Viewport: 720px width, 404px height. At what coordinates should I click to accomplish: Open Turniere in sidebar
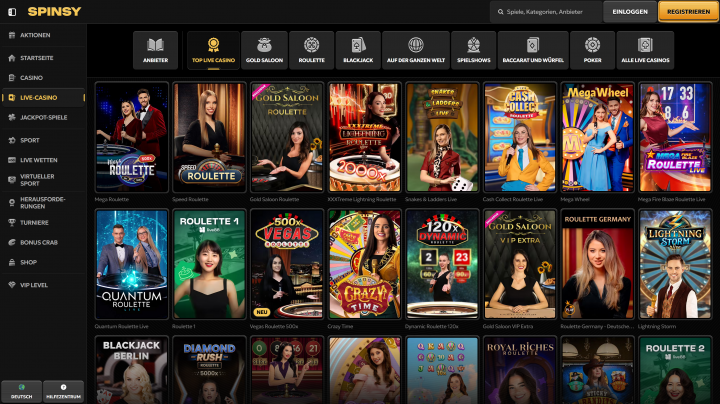pyautogui.click(x=43, y=223)
